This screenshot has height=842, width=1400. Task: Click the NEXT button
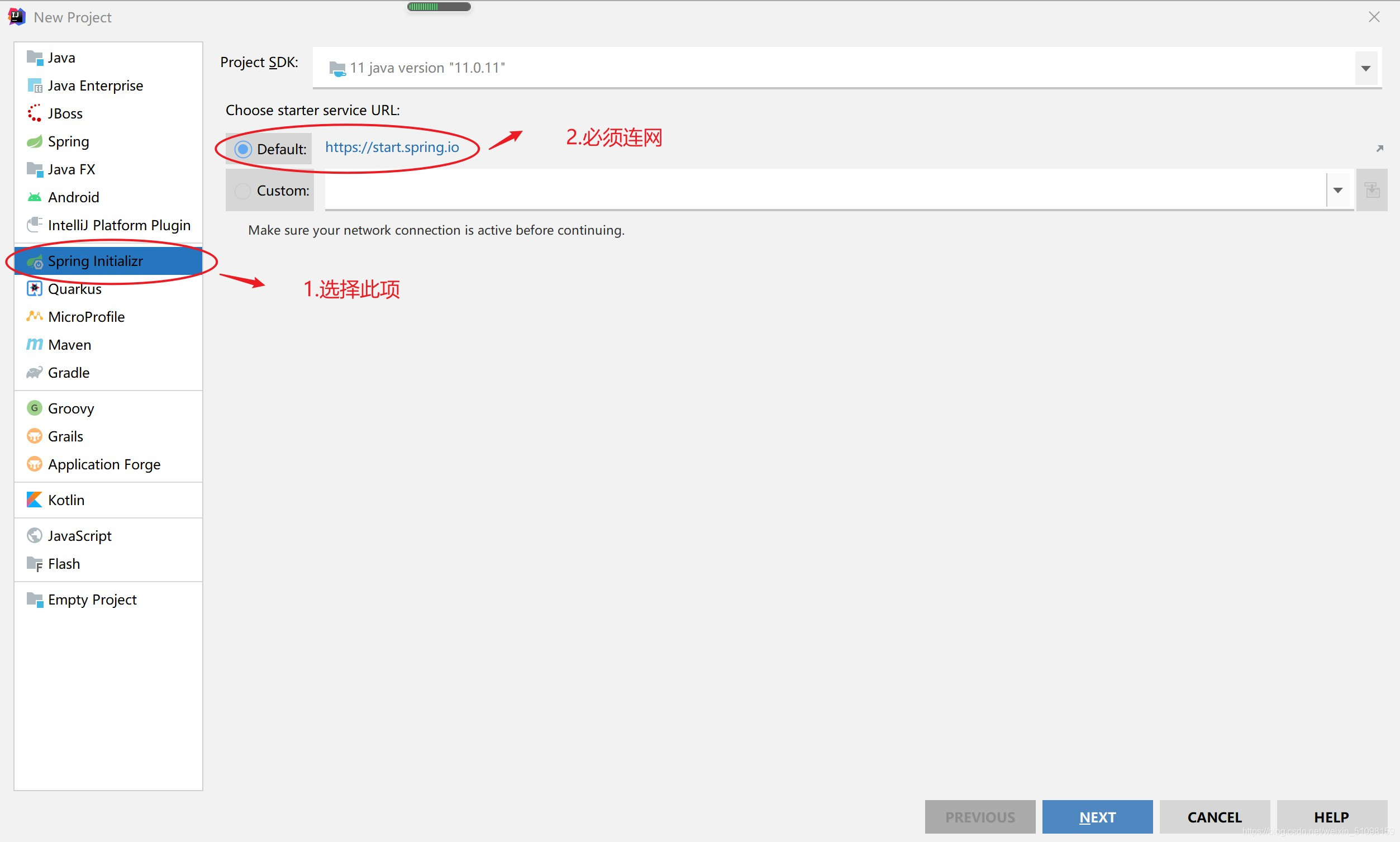[x=1097, y=817]
